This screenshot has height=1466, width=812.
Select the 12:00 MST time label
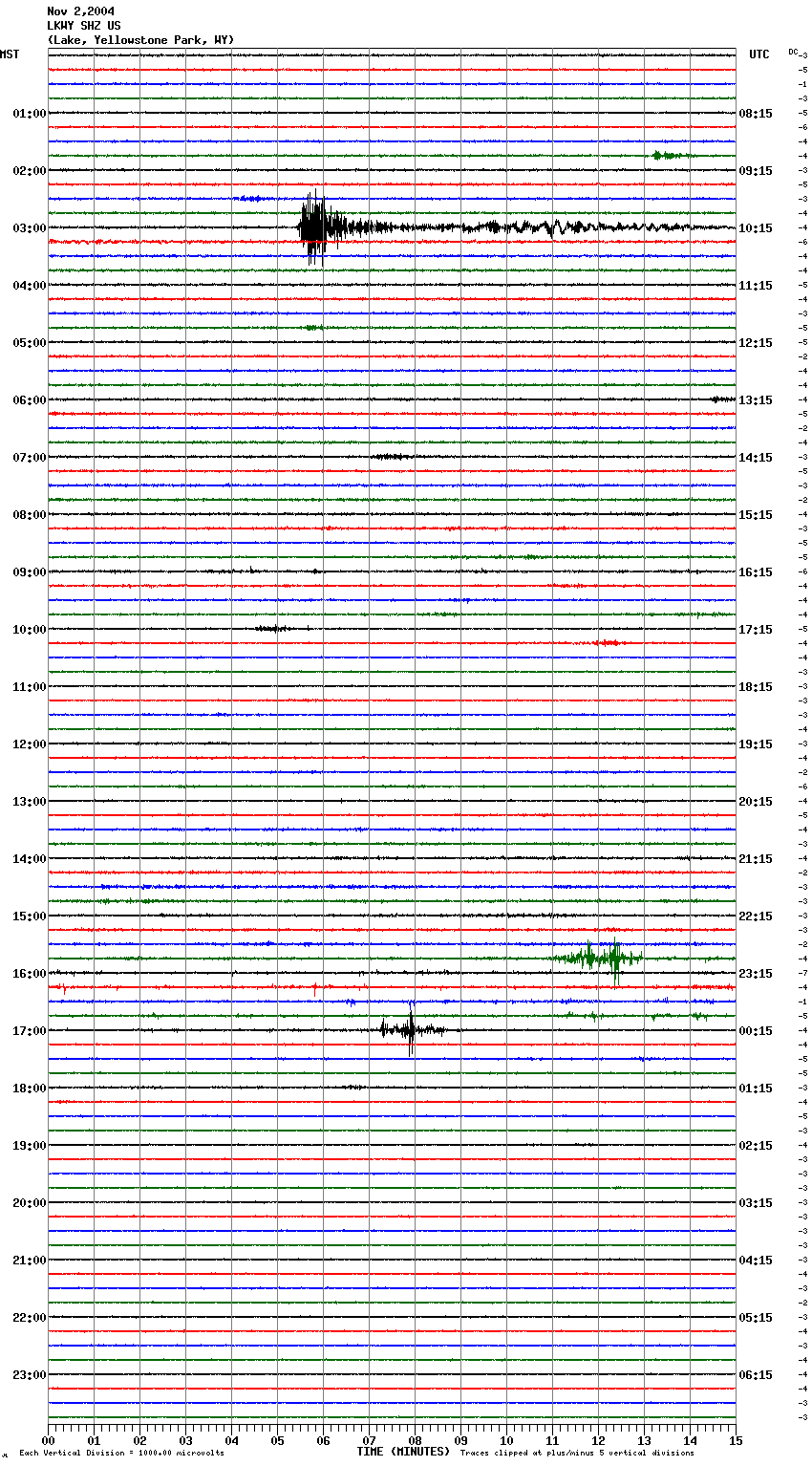click(x=30, y=744)
